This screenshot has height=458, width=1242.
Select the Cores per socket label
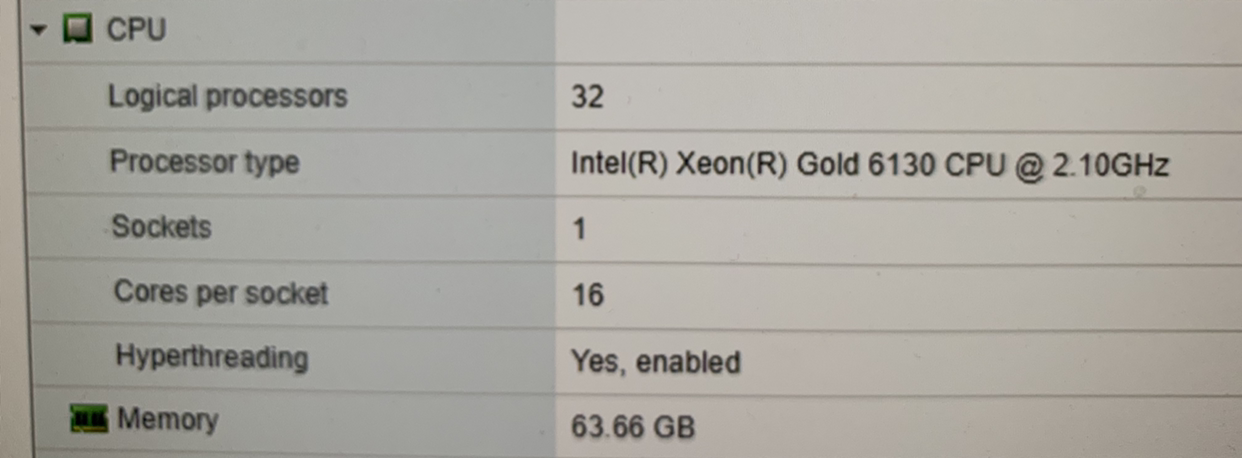point(220,292)
